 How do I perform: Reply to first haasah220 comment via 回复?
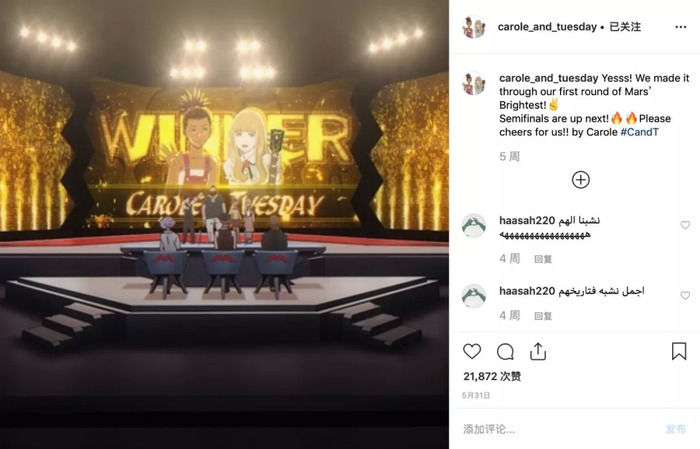(x=543, y=259)
